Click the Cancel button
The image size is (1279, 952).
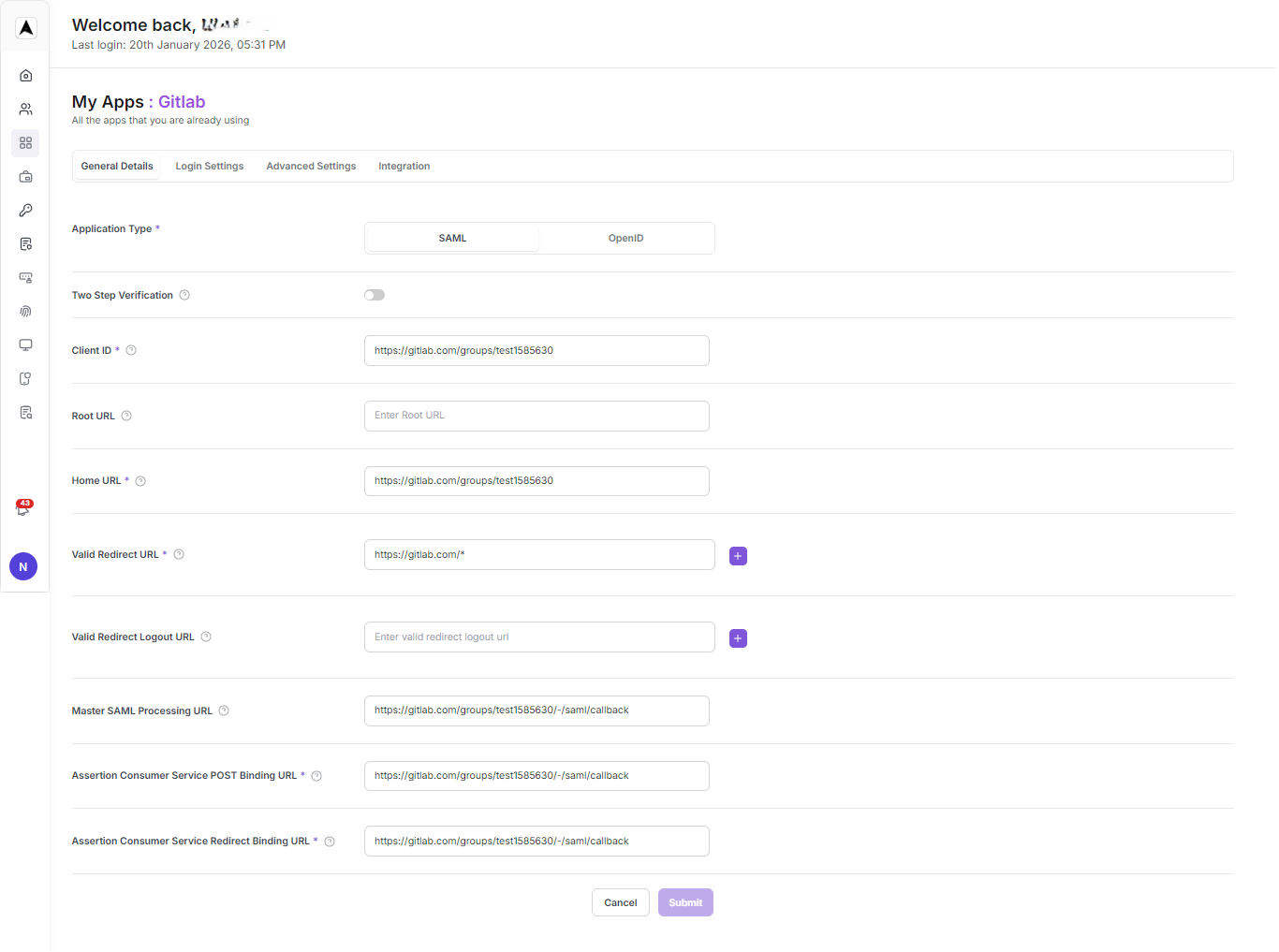620,902
